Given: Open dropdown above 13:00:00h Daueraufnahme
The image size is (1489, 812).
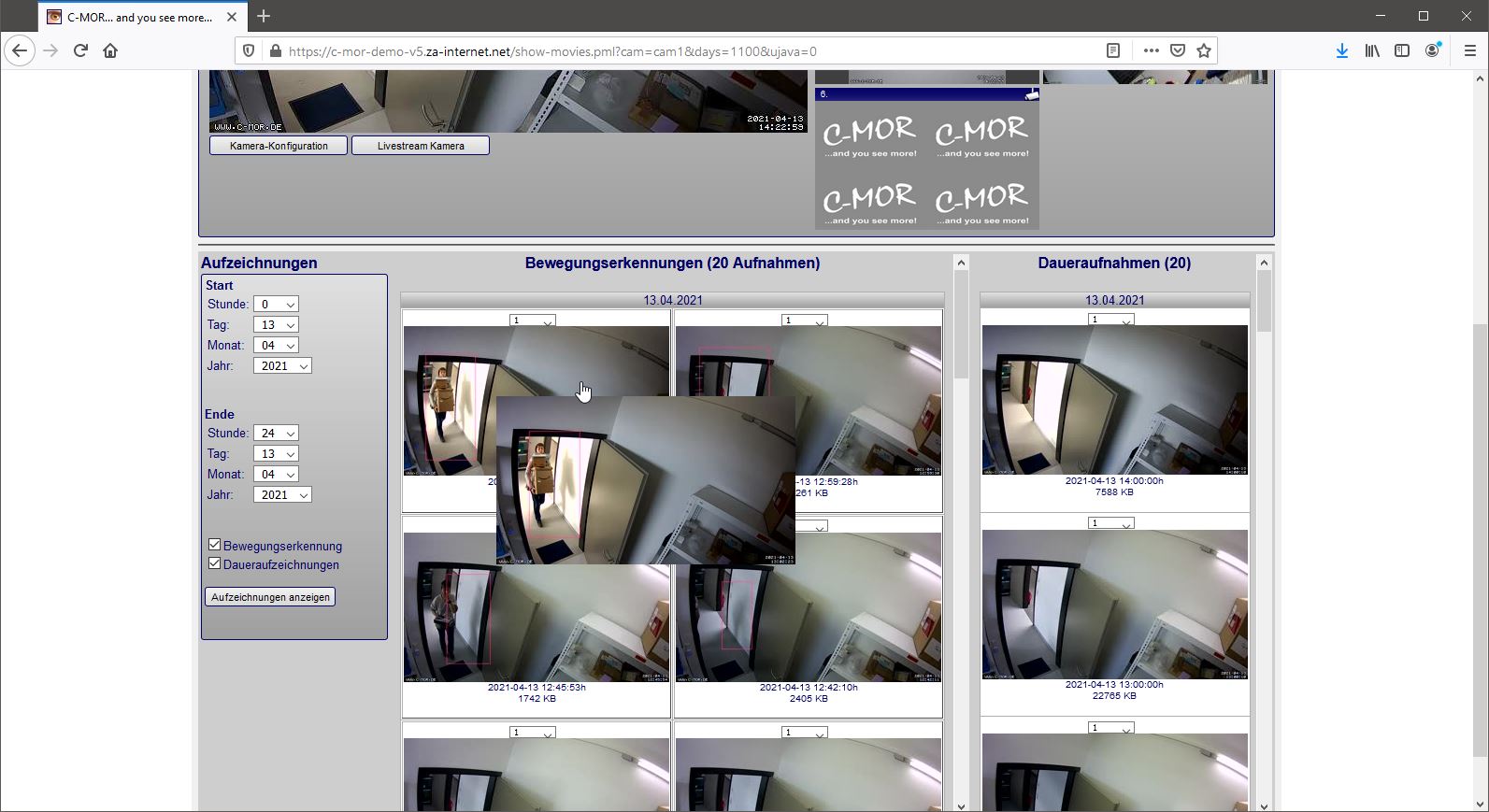Looking at the screenshot, I should 1111,523.
